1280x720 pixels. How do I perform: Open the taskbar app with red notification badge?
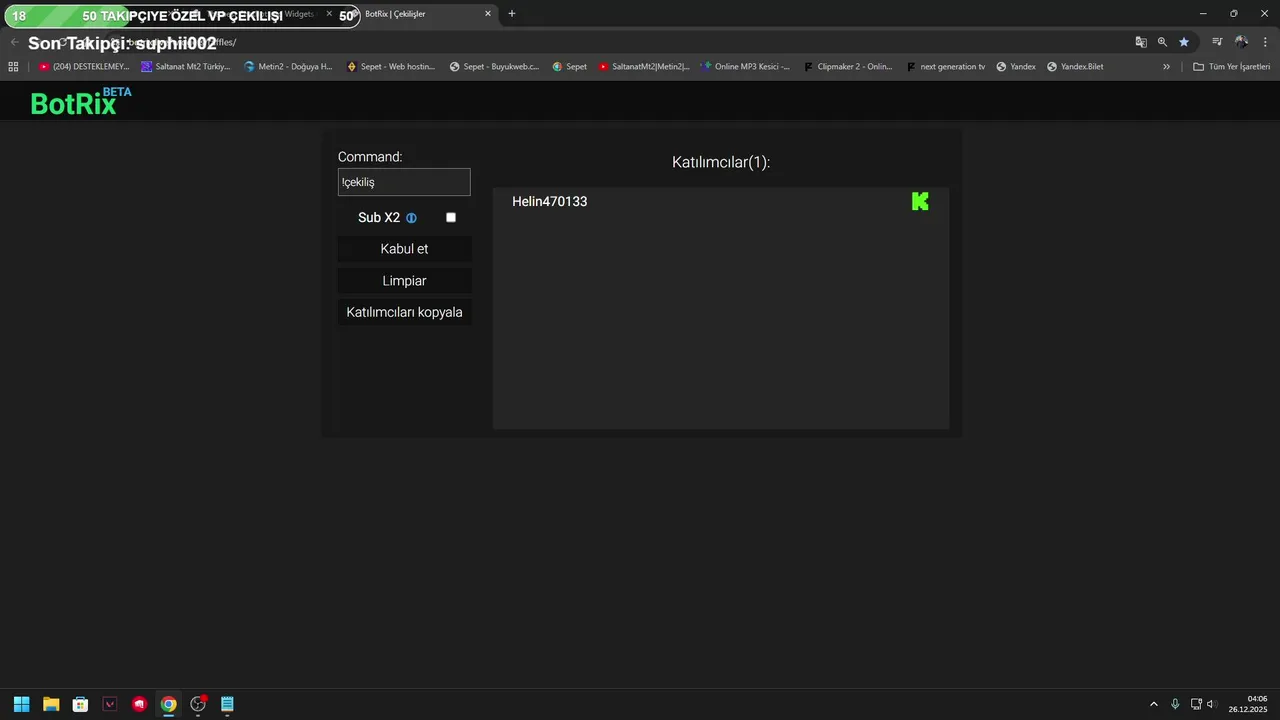coord(198,704)
